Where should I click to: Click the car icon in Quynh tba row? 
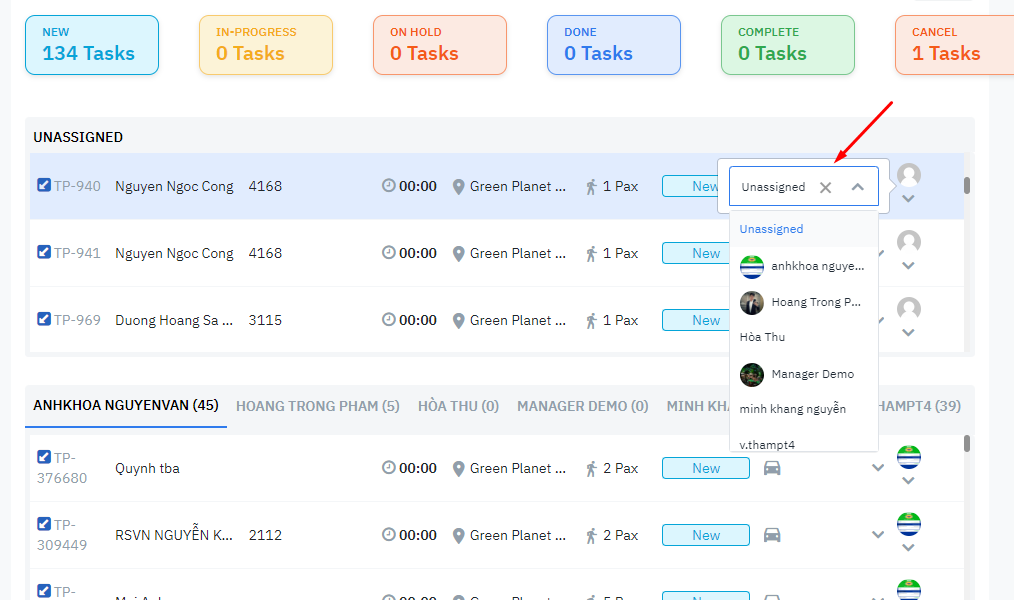[772, 468]
